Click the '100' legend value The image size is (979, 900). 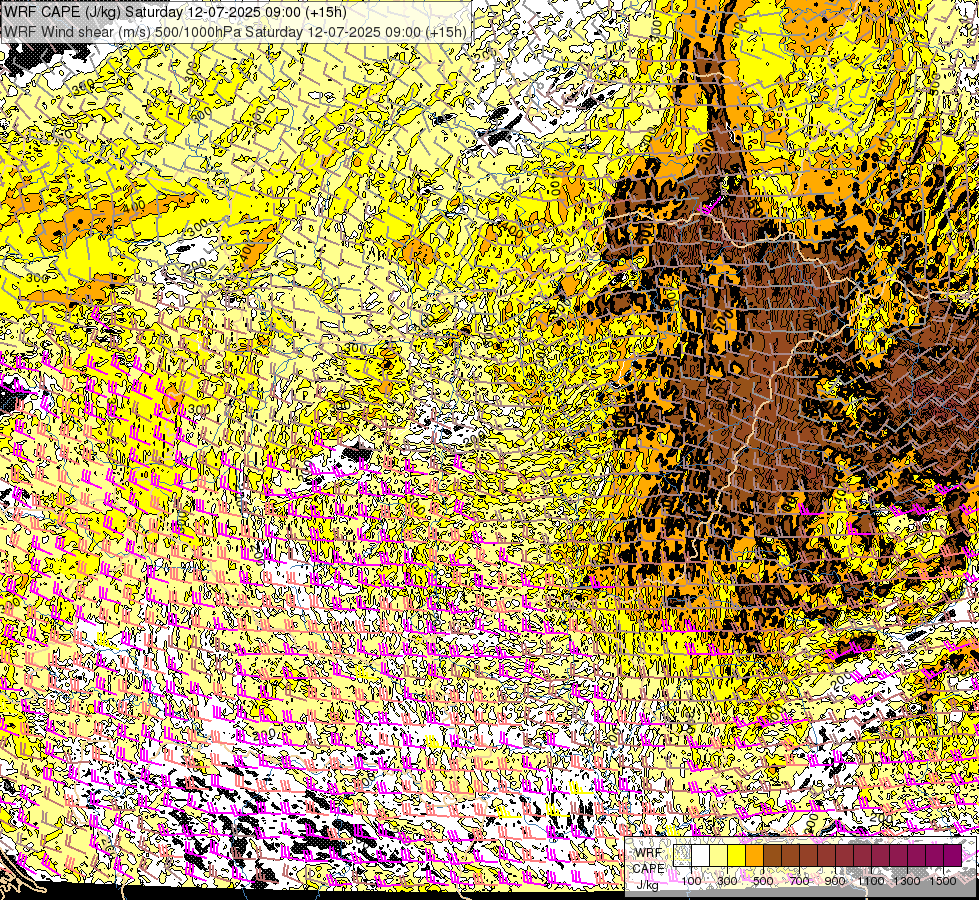(691, 881)
